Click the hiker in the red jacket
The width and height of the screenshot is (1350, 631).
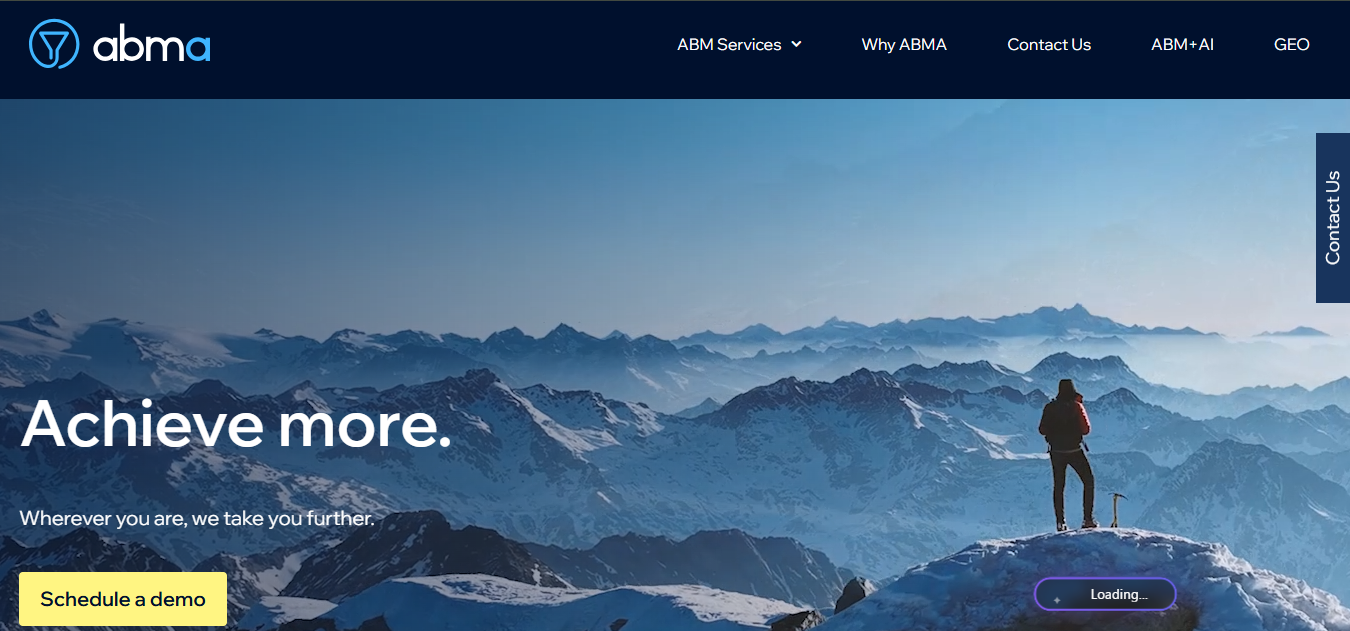[x=1065, y=453]
